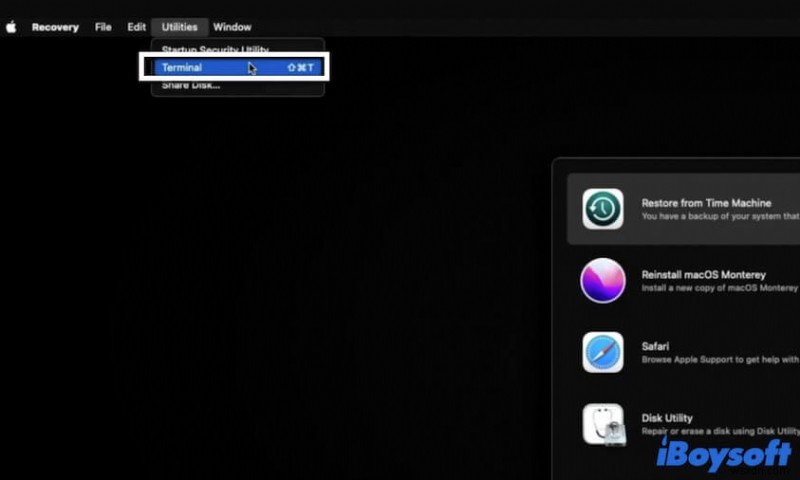
Task: Choose Startup Security Utility menu entry
Action: click(x=215, y=49)
